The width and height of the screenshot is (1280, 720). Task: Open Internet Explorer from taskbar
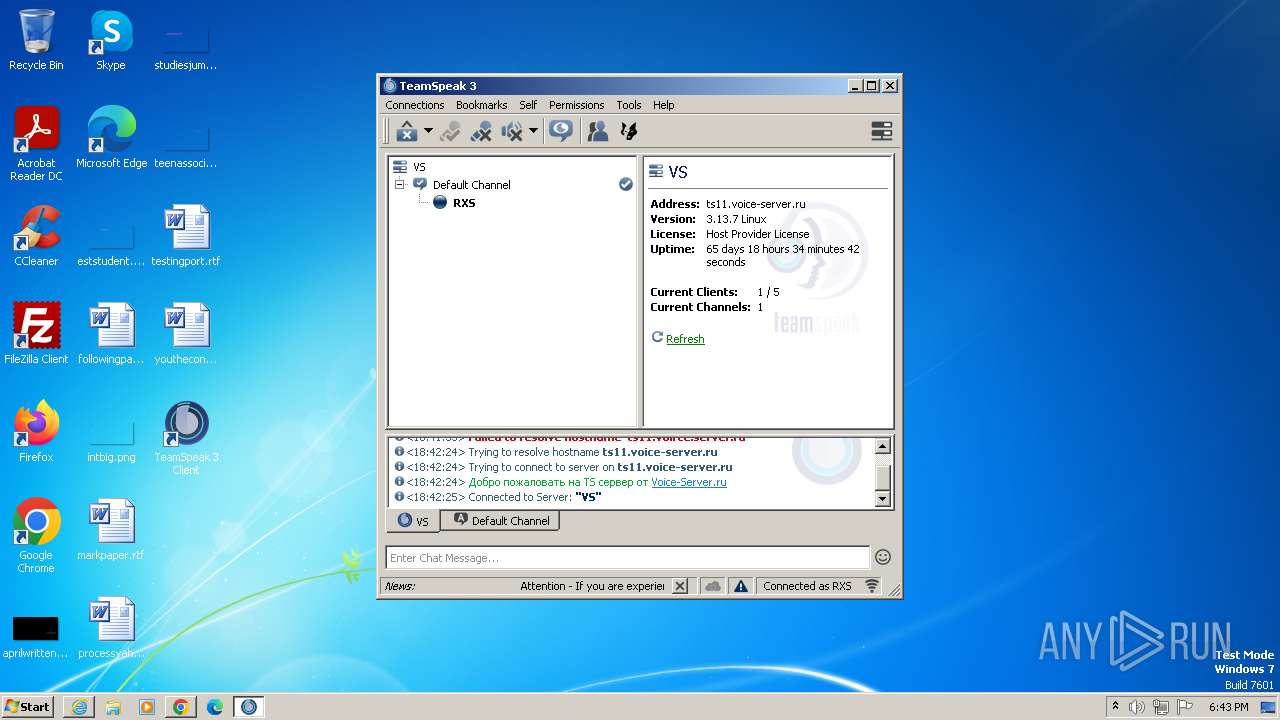79,707
